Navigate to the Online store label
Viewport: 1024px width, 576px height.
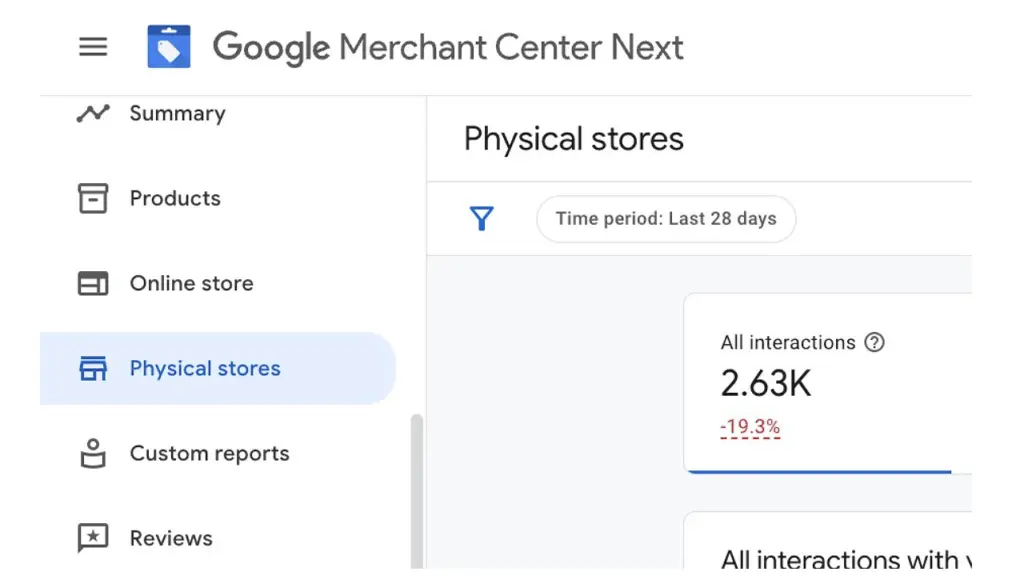191,284
